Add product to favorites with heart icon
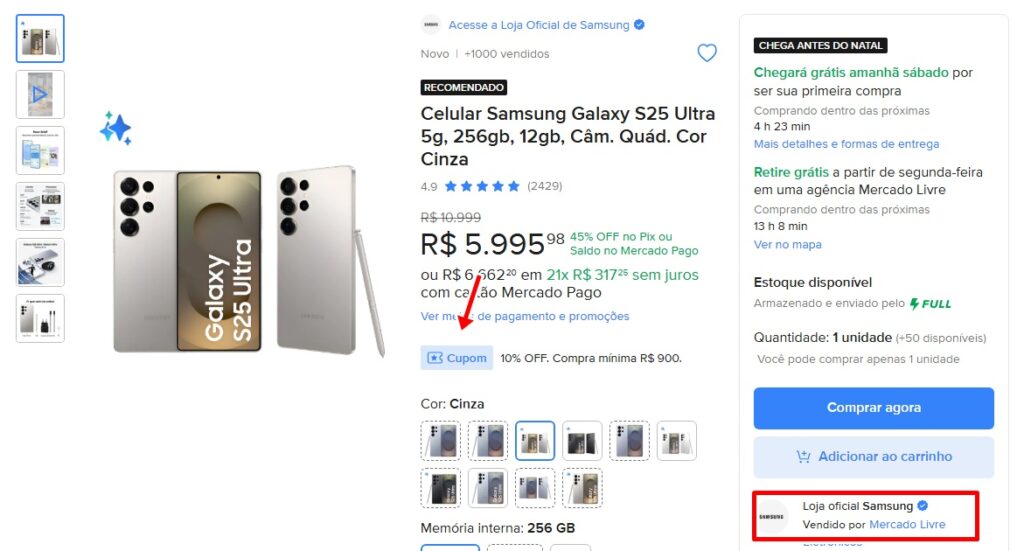The height and width of the screenshot is (551, 1024). (x=707, y=53)
